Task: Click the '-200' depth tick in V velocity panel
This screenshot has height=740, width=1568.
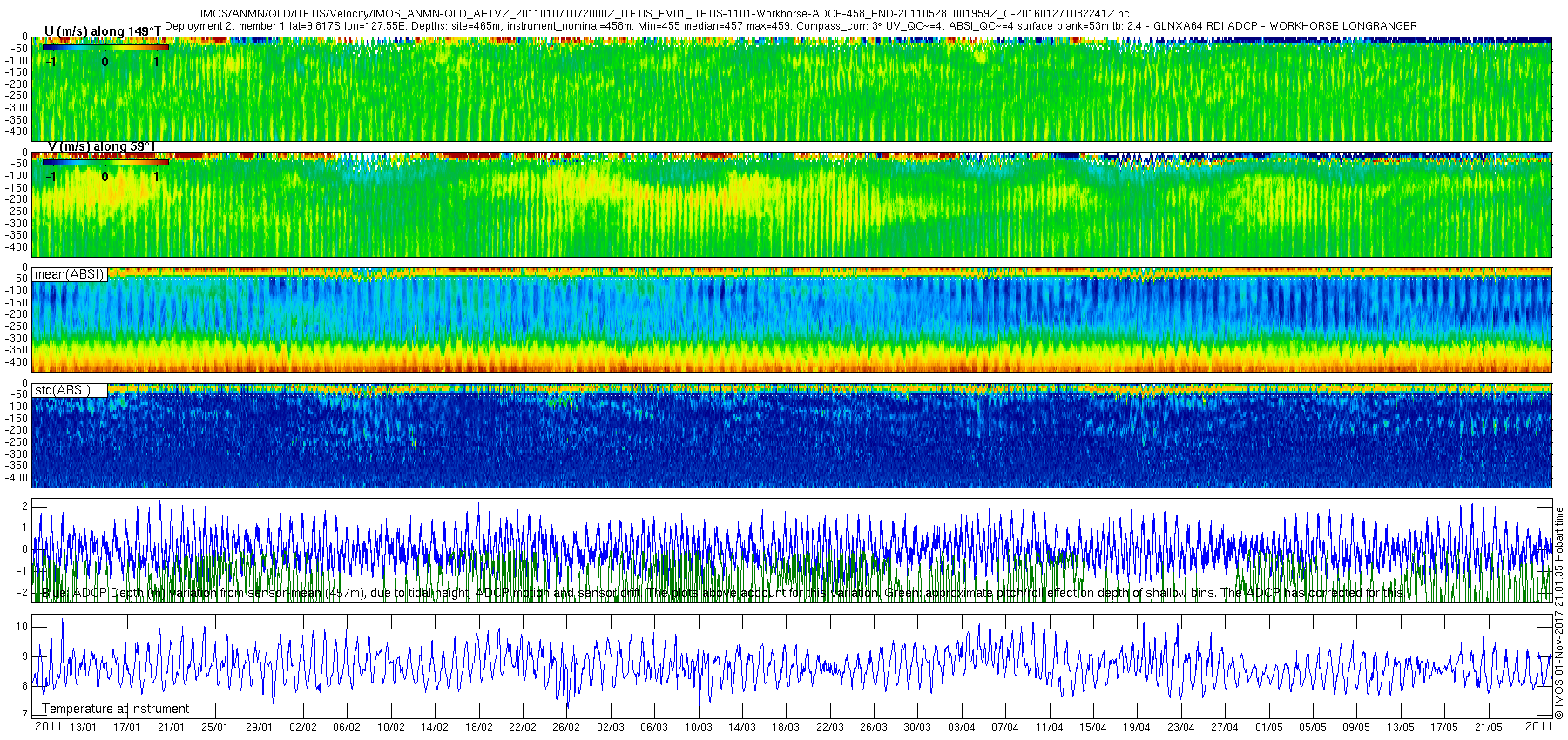Action: coord(17,199)
